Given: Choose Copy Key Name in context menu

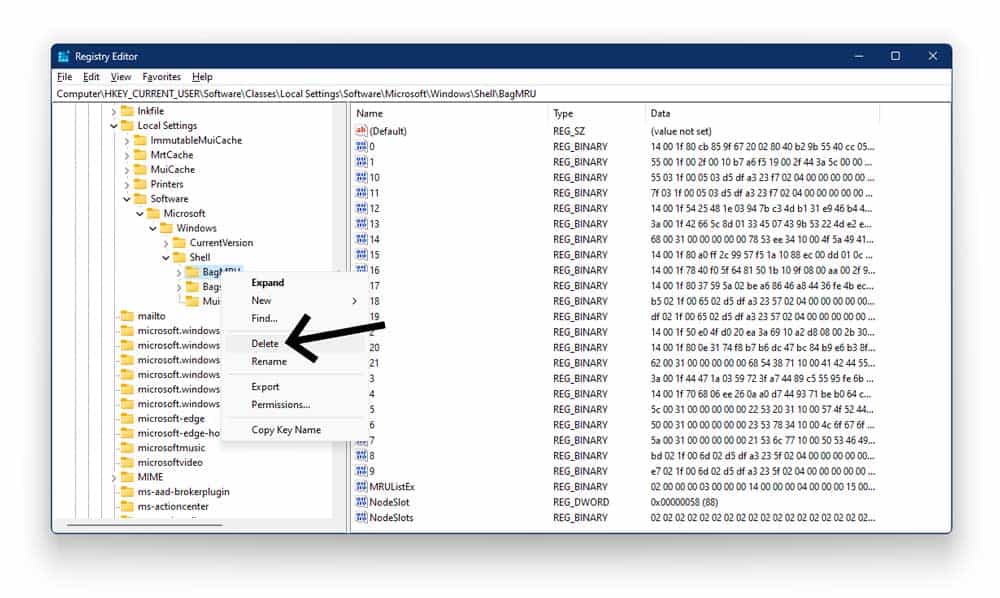Looking at the screenshot, I should tap(286, 430).
